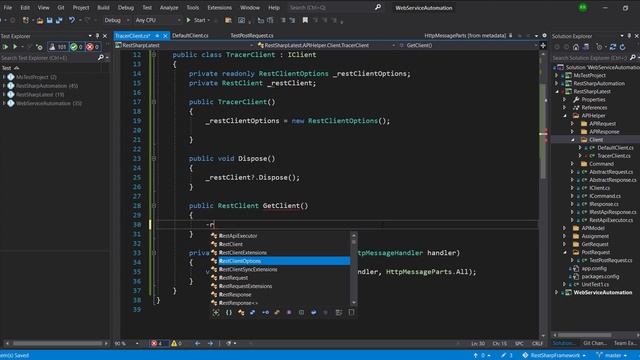This screenshot has height=360, width=640.
Task: Open the Extensions menu
Action: [x=219, y=7]
